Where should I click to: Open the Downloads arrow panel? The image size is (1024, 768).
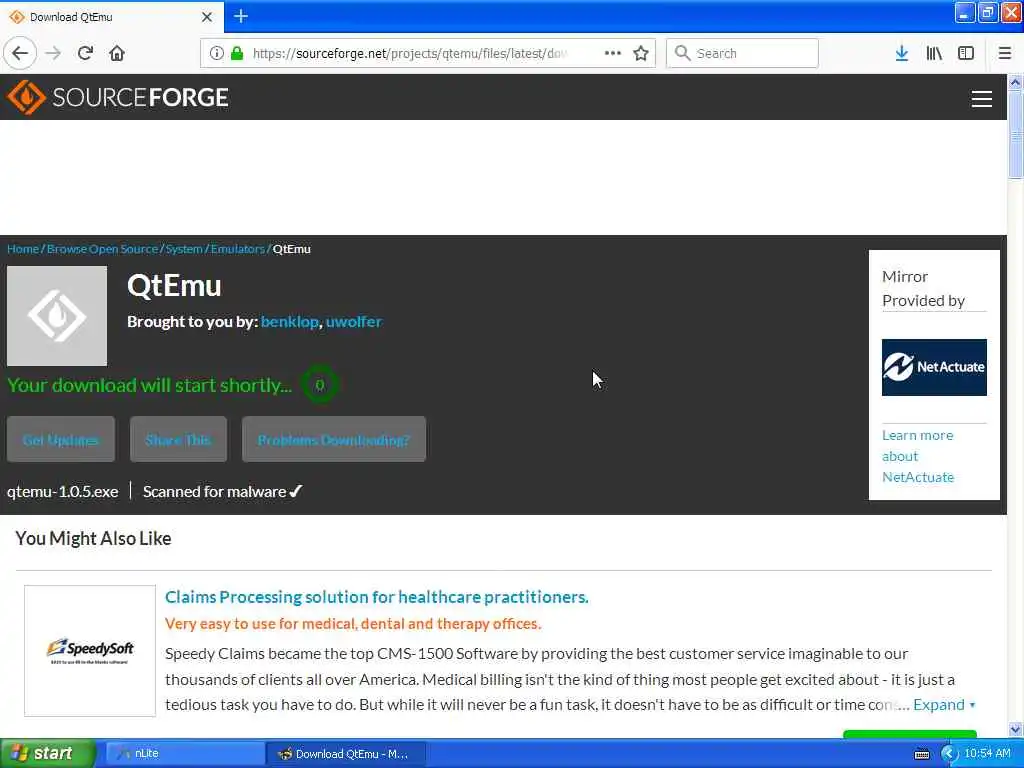coord(902,53)
